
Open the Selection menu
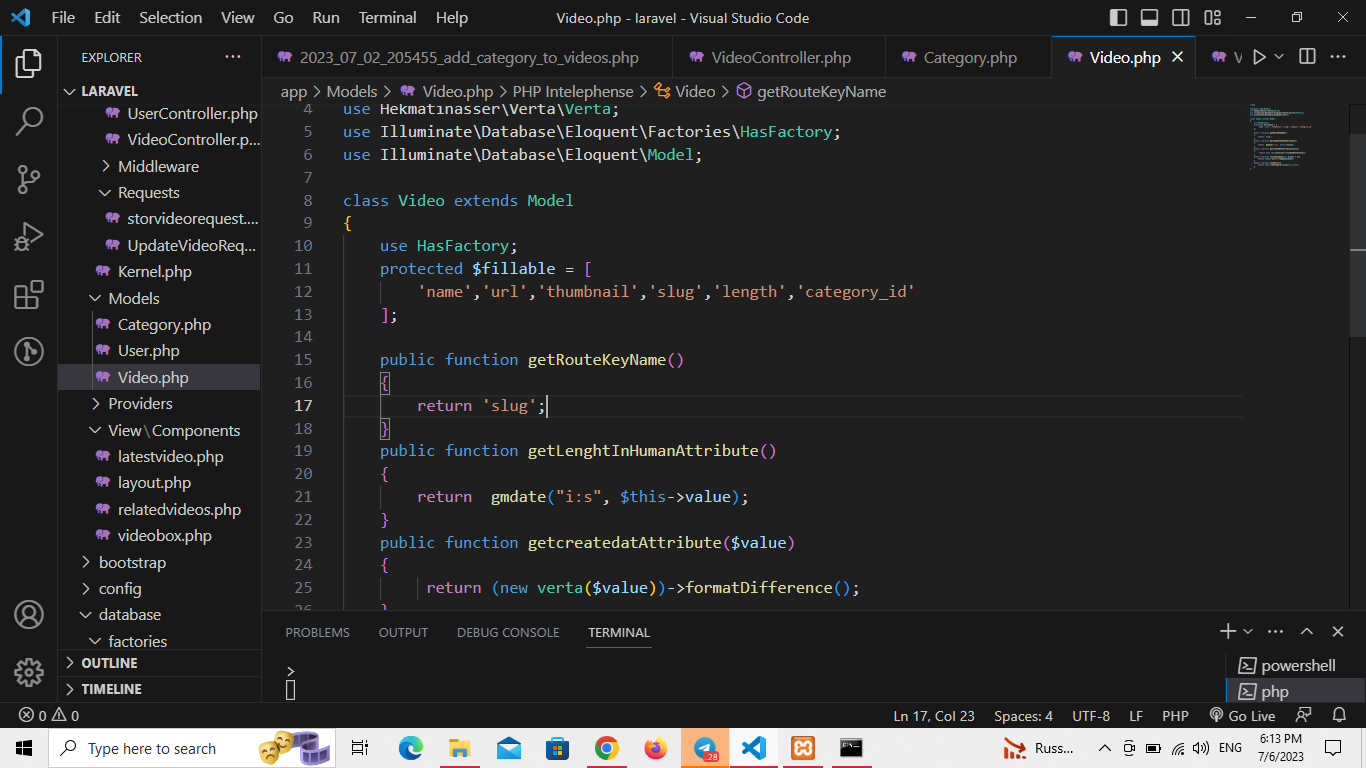[x=170, y=18]
